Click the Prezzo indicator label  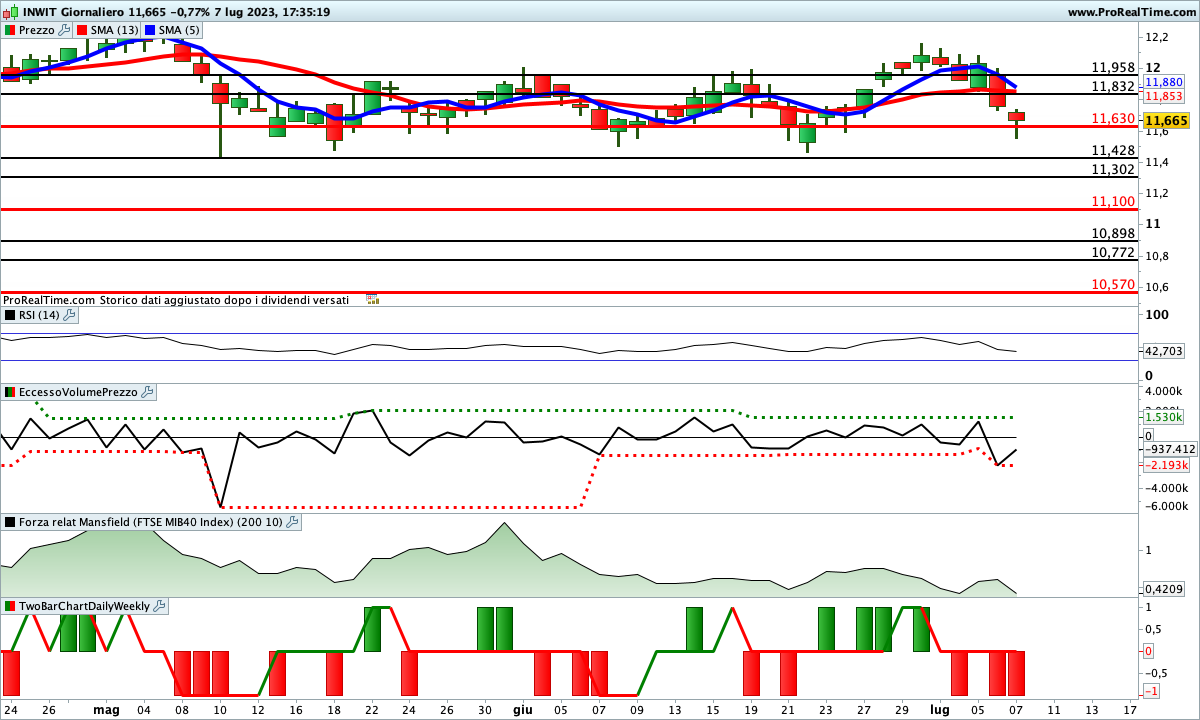click(x=37, y=31)
